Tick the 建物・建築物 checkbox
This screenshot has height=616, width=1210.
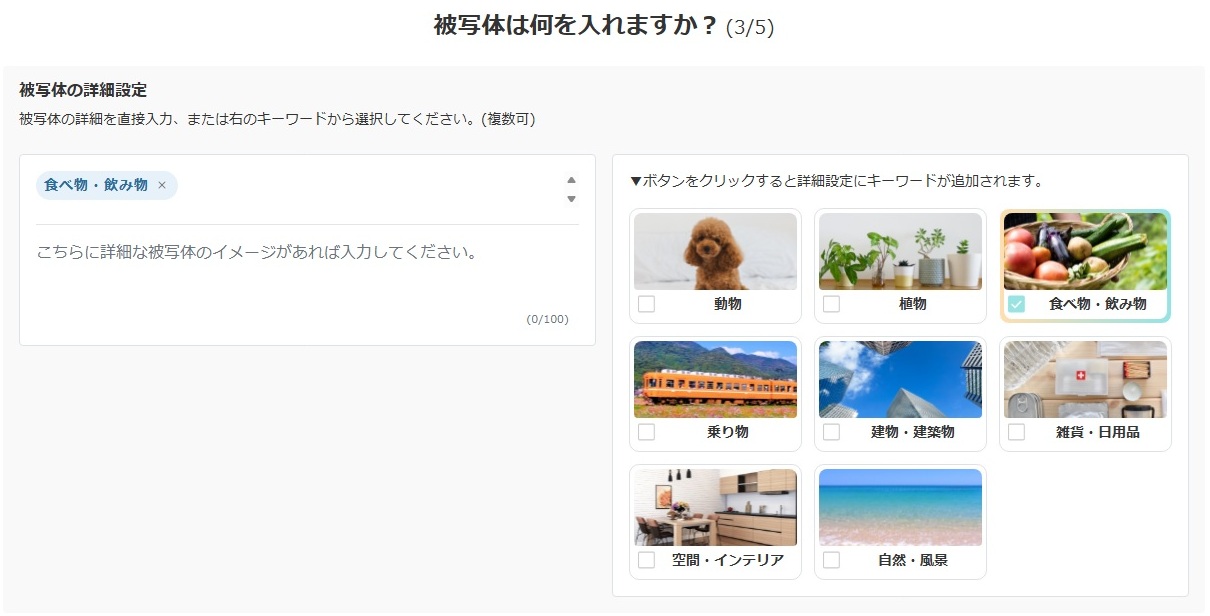pos(831,432)
